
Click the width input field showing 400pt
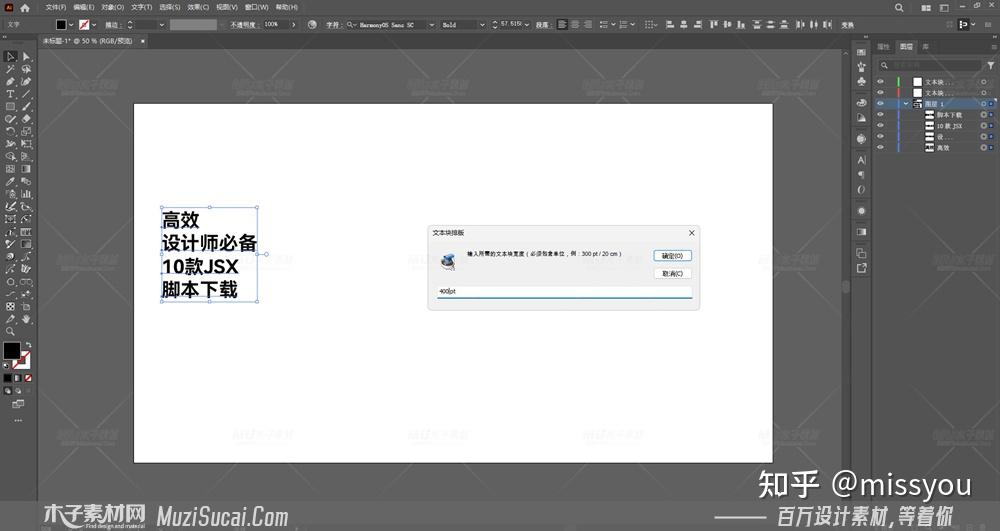(x=564, y=292)
